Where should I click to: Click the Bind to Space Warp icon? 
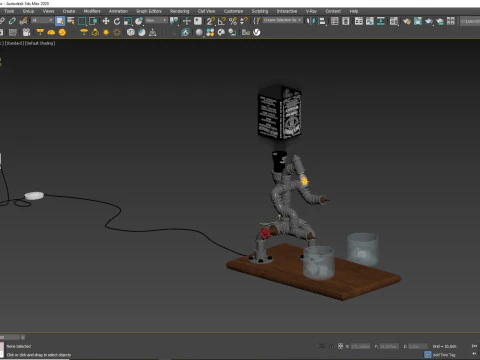23,21
